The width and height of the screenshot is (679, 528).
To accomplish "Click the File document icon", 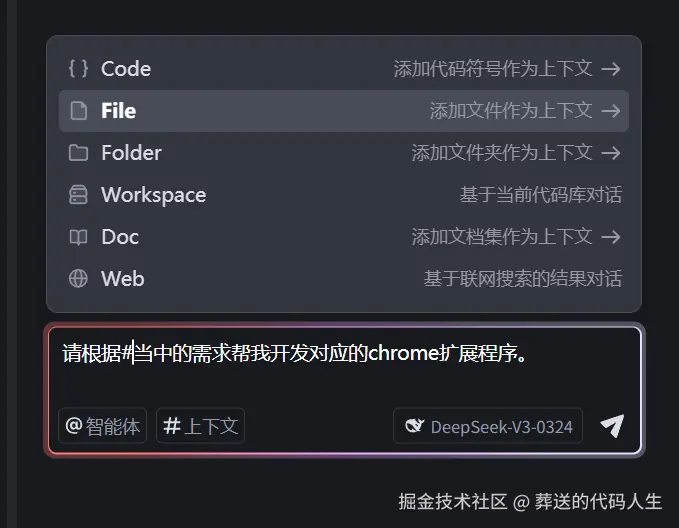I will coord(78,111).
